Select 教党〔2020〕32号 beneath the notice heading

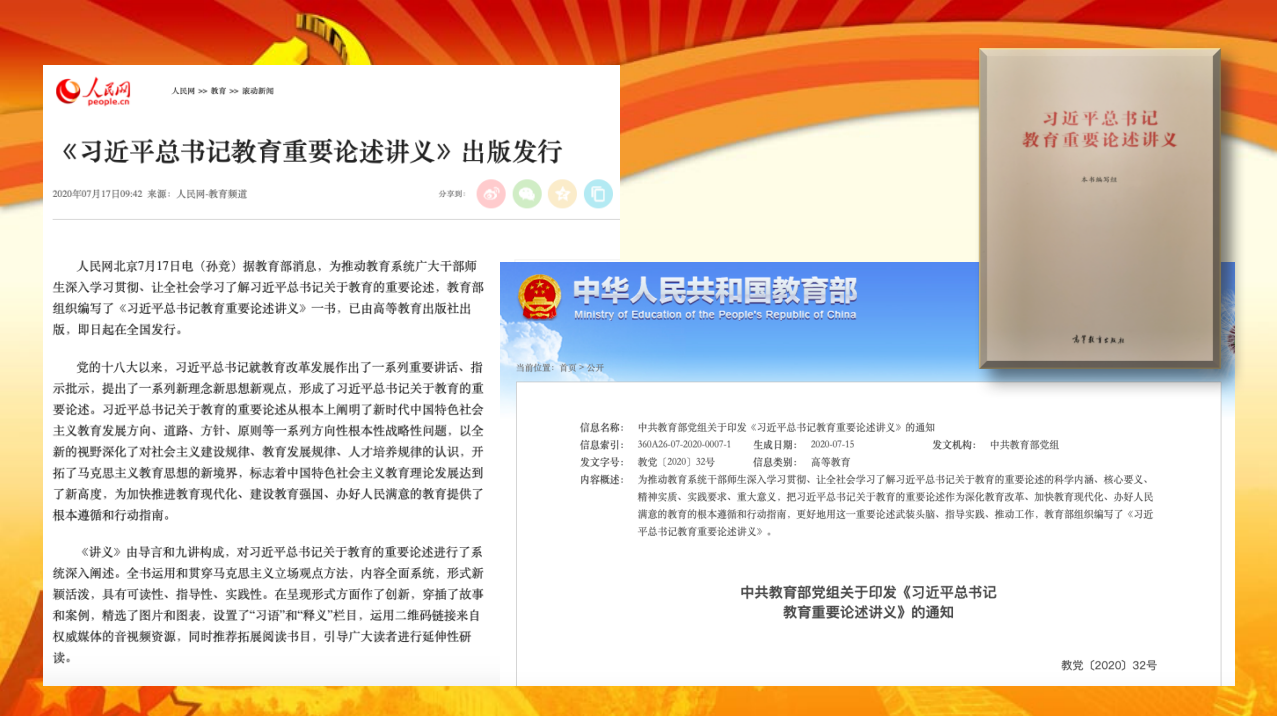click(1109, 665)
